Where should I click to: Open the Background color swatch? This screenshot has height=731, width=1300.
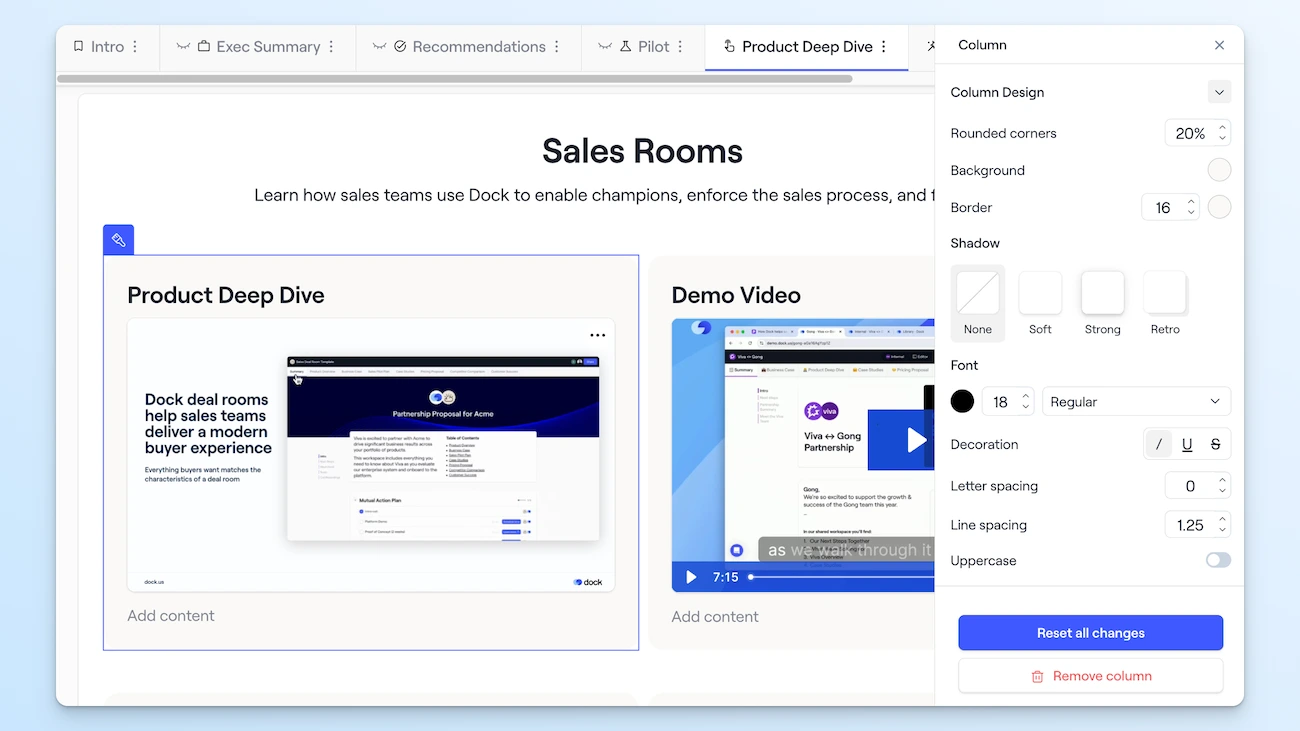(x=1219, y=170)
